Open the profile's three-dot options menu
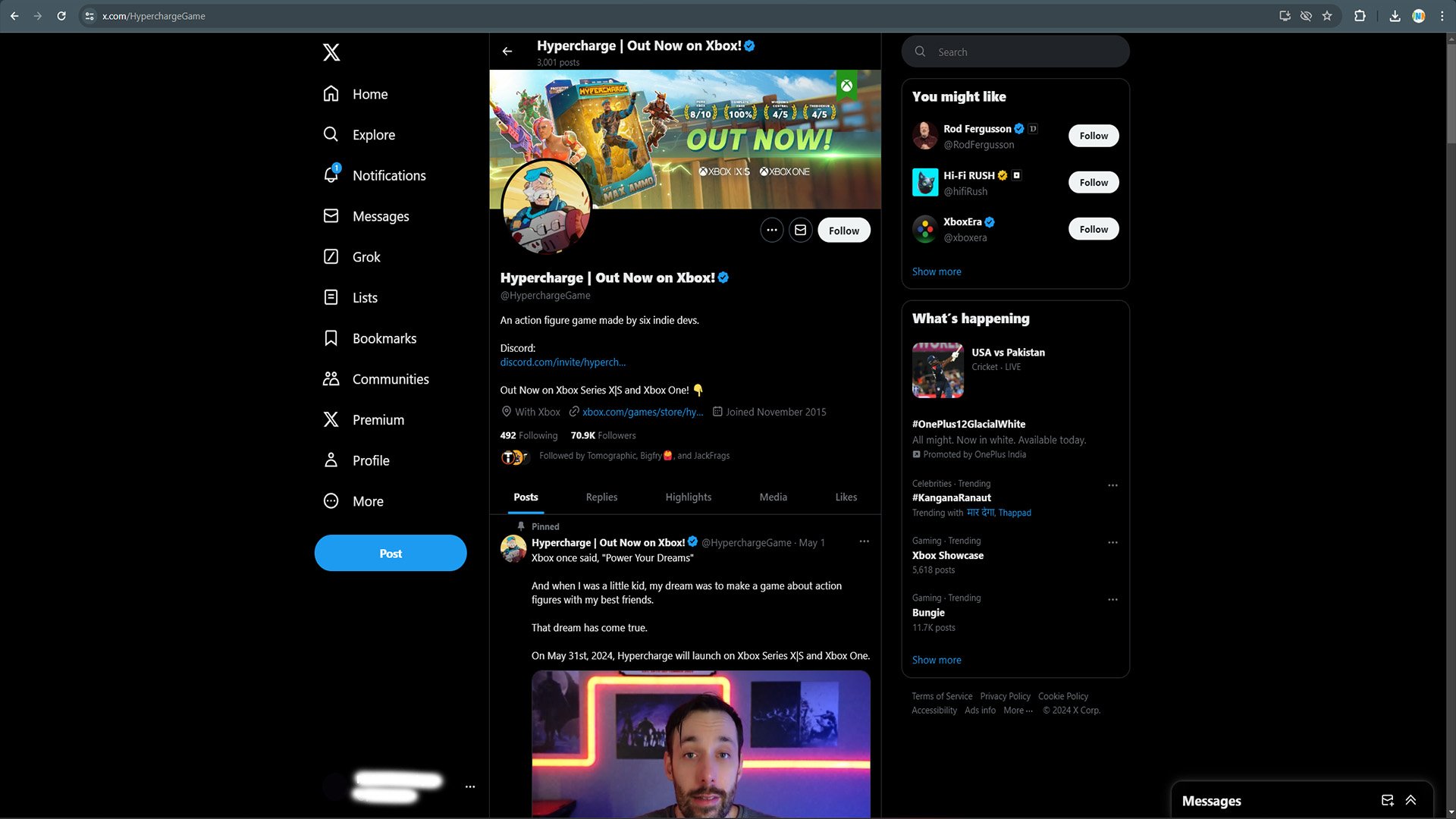The height and width of the screenshot is (819, 1456). click(x=772, y=230)
